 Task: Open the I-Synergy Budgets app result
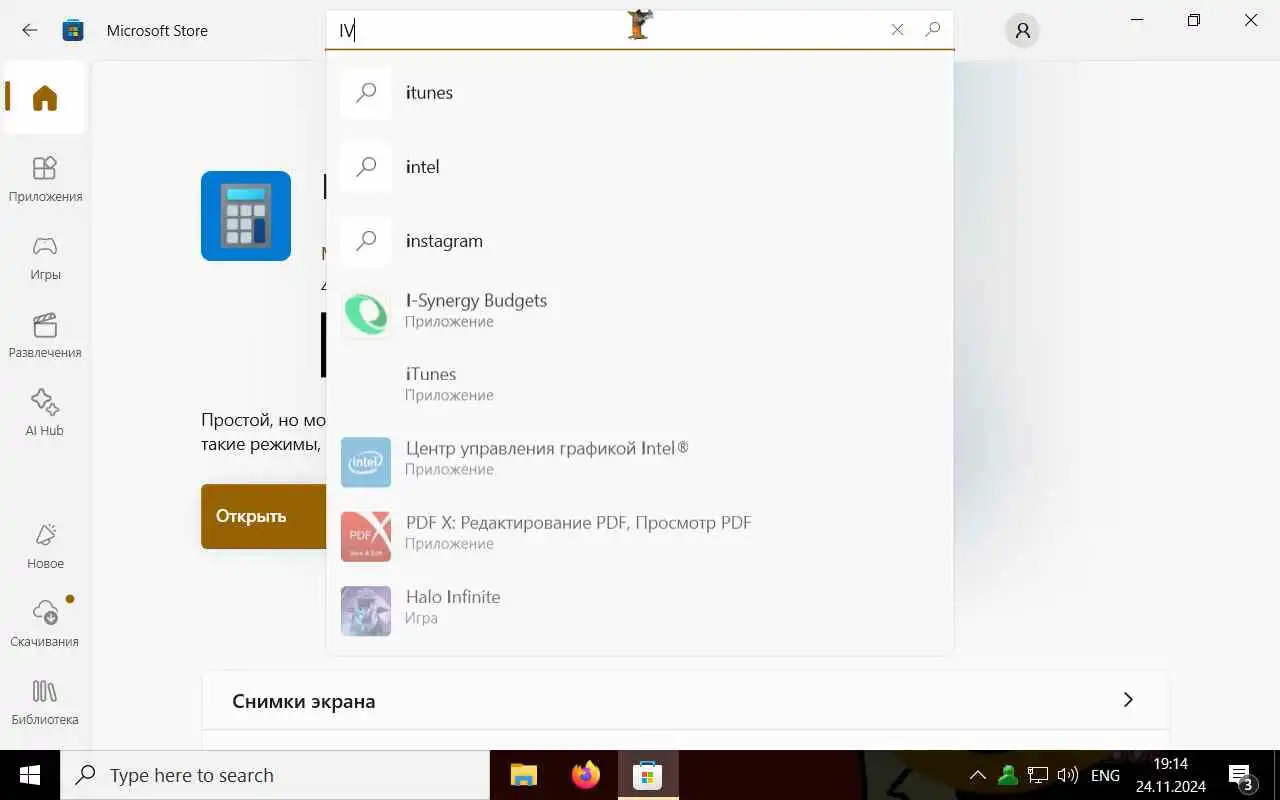(x=640, y=314)
